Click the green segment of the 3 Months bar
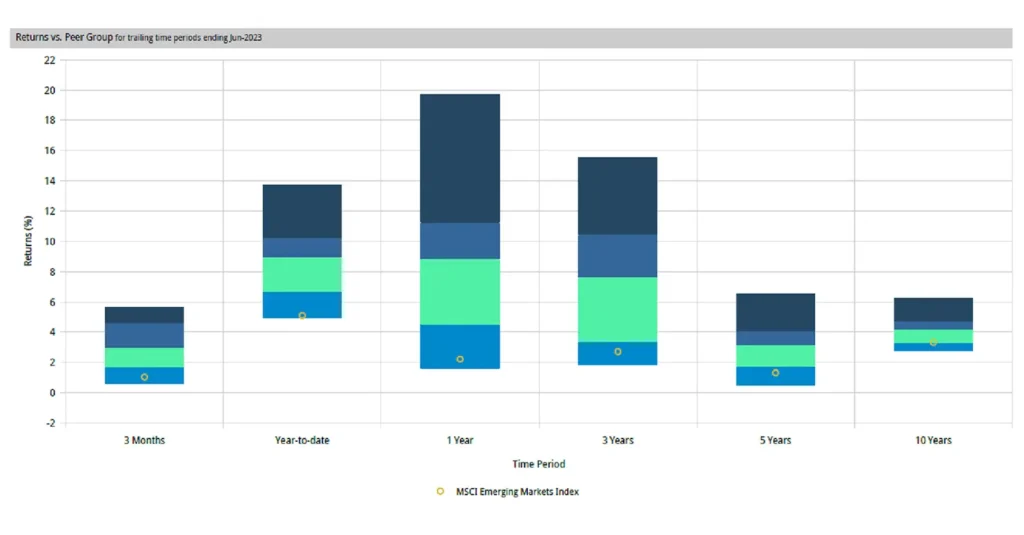The width and height of the screenshot is (1024, 535). (x=144, y=357)
